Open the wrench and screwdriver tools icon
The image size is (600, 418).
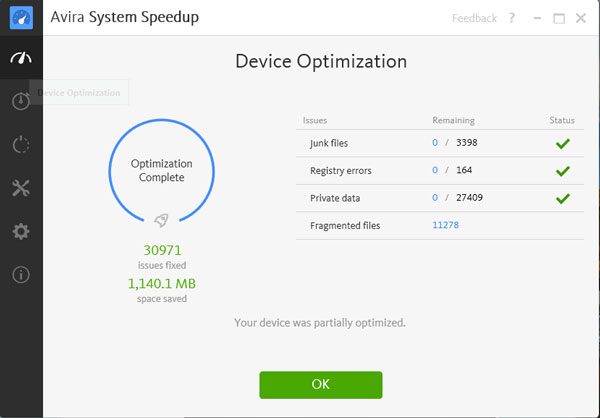[21, 188]
